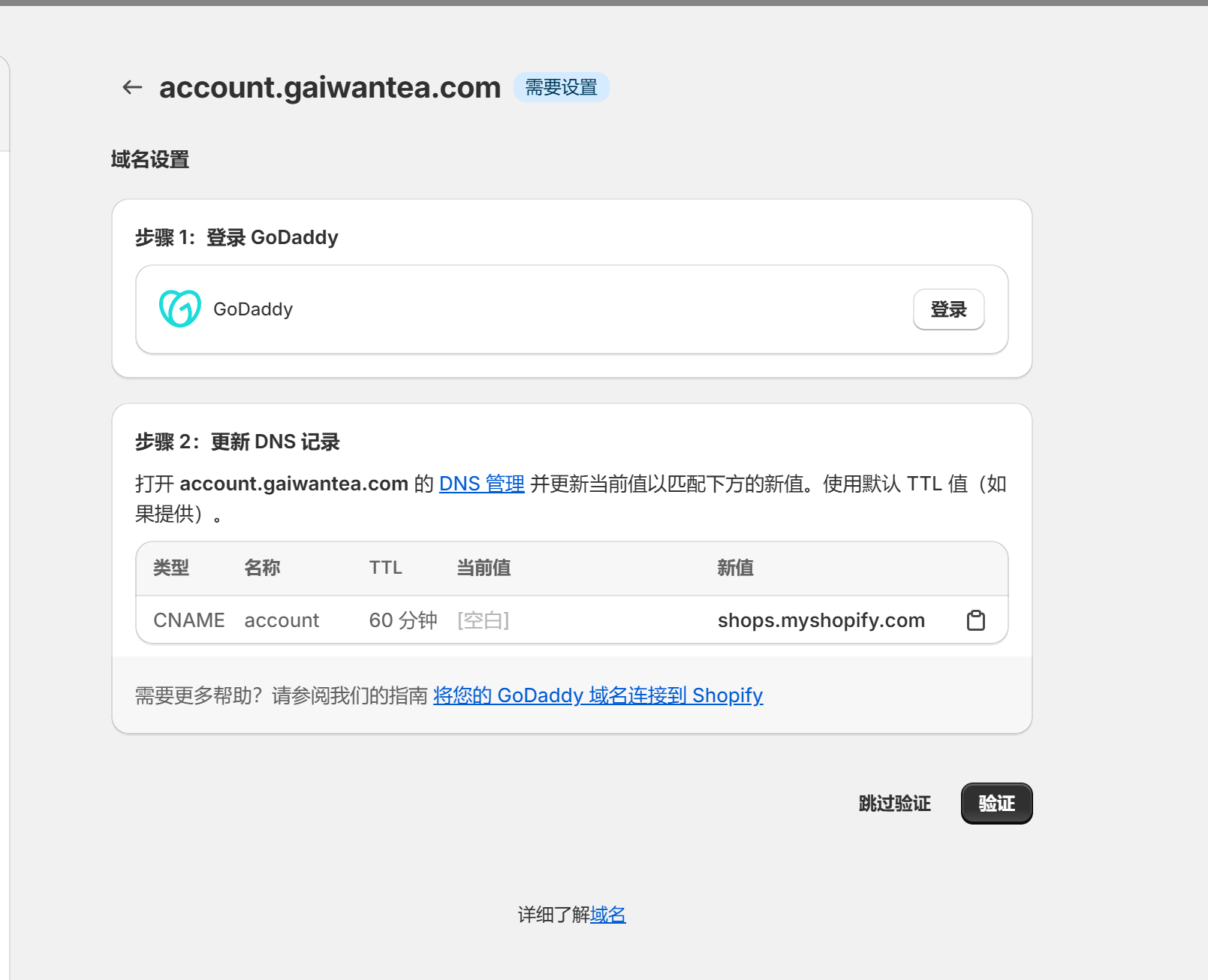
Task: Click the 跳过验证 button
Action: point(894,804)
